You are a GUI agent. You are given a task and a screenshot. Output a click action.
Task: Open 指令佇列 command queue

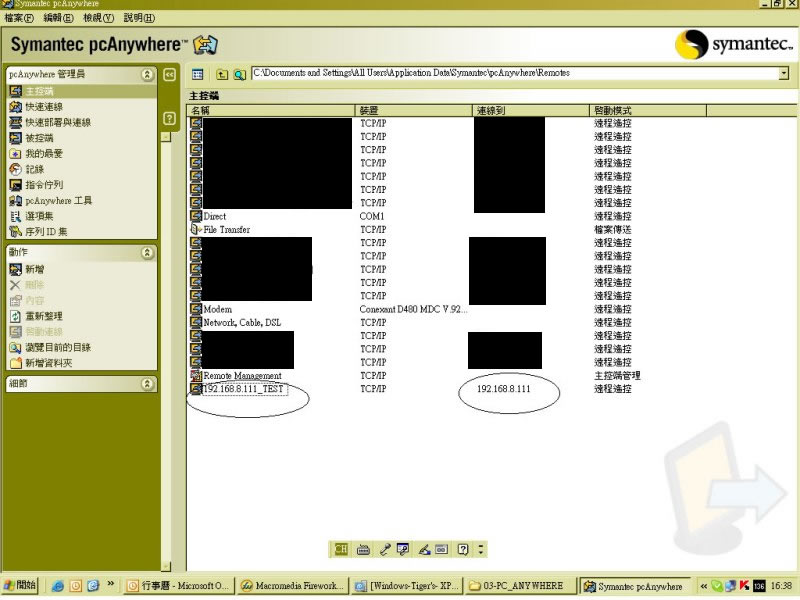coord(44,185)
